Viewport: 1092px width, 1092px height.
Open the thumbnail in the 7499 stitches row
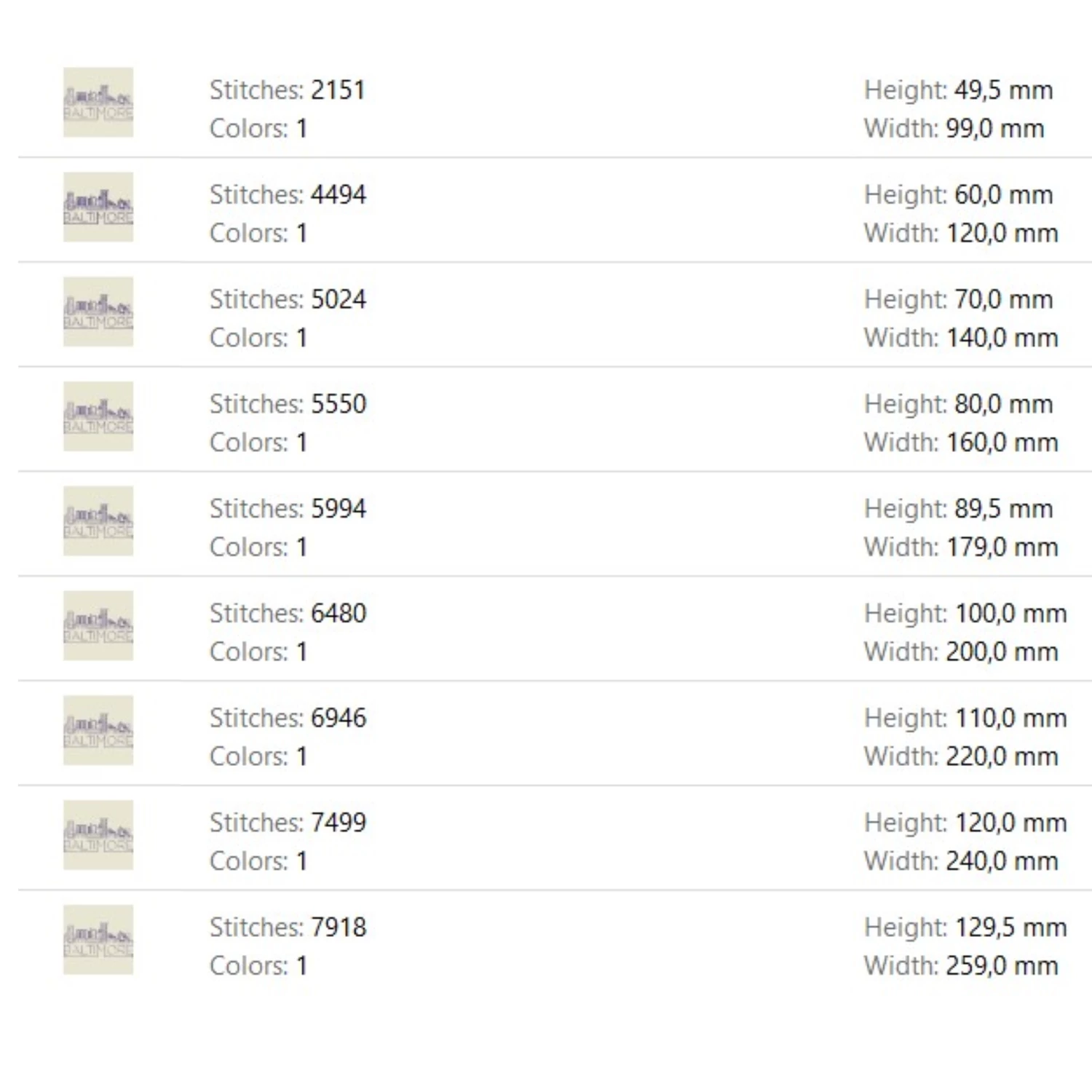click(98, 835)
